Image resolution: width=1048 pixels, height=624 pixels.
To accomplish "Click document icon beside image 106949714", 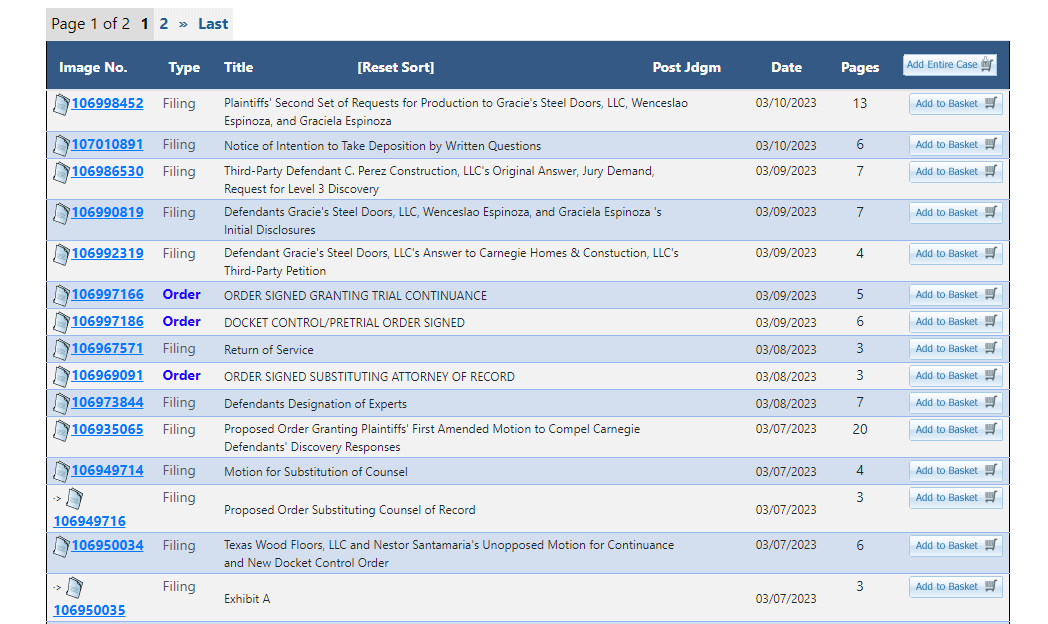I will (61, 471).
